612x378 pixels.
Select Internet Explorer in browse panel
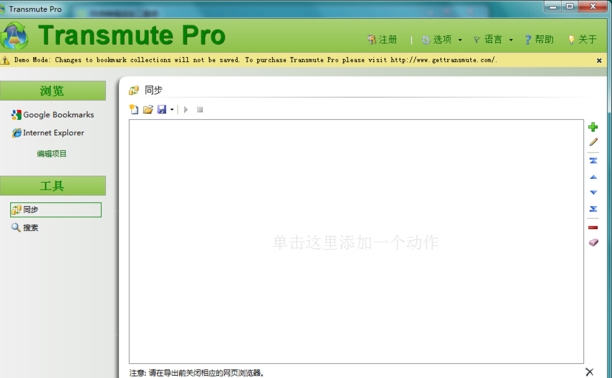pyautogui.click(x=48, y=133)
